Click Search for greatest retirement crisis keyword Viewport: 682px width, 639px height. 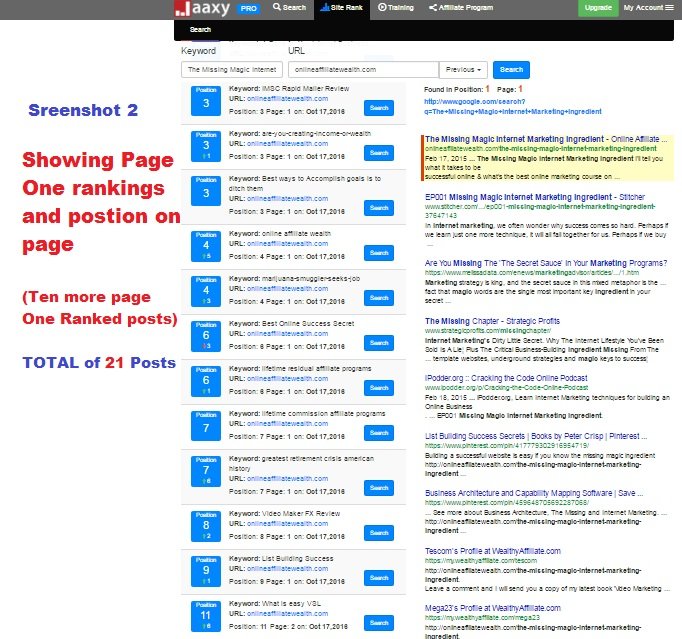pyautogui.click(x=379, y=488)
